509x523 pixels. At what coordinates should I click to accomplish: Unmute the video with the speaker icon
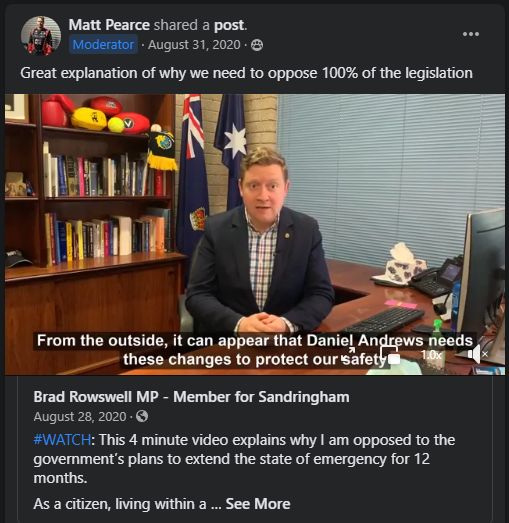pos(478,354)
